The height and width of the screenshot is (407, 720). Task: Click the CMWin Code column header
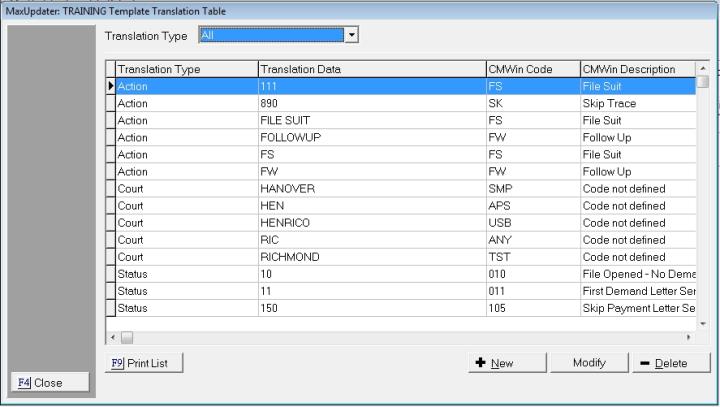pyautogui.click(x=531, y=69)
